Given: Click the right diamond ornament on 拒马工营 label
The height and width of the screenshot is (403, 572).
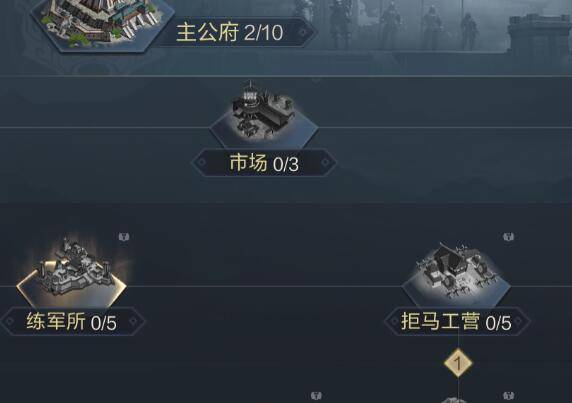Looking at the screenshot, I should [x=519, y=321].
